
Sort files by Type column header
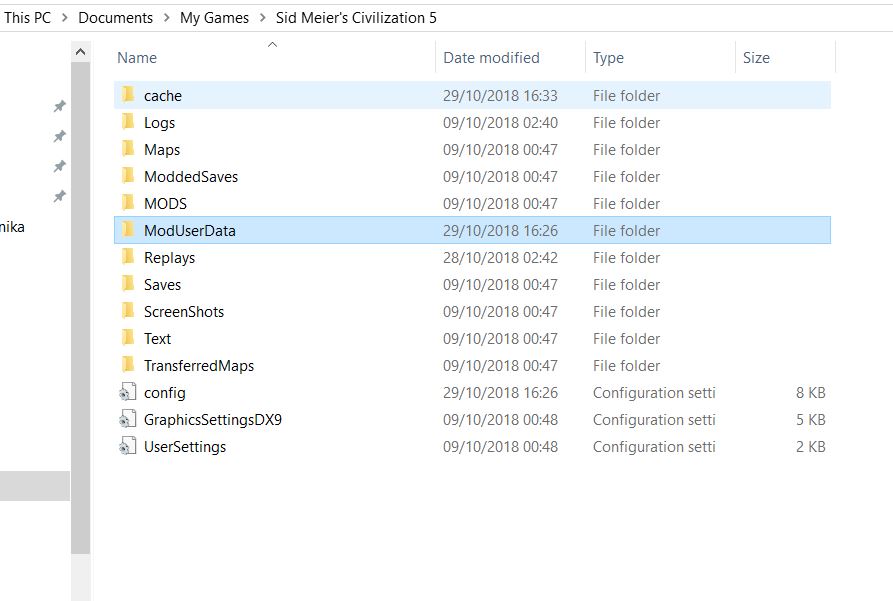point(608,58)
